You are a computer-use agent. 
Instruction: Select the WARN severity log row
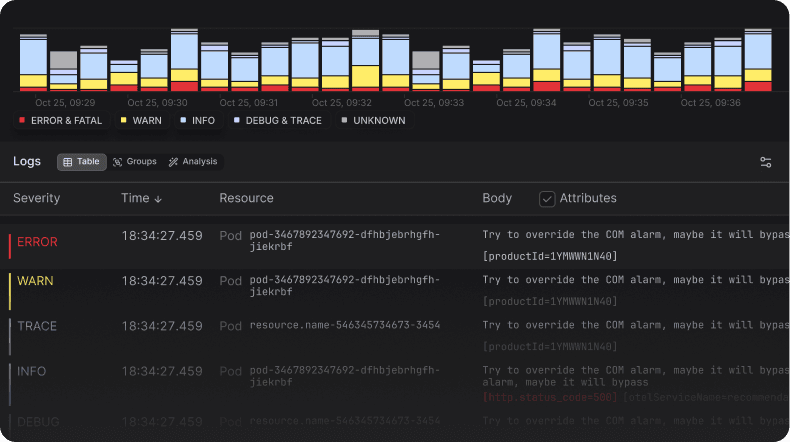pyautogui.click(x=395, y=291)
